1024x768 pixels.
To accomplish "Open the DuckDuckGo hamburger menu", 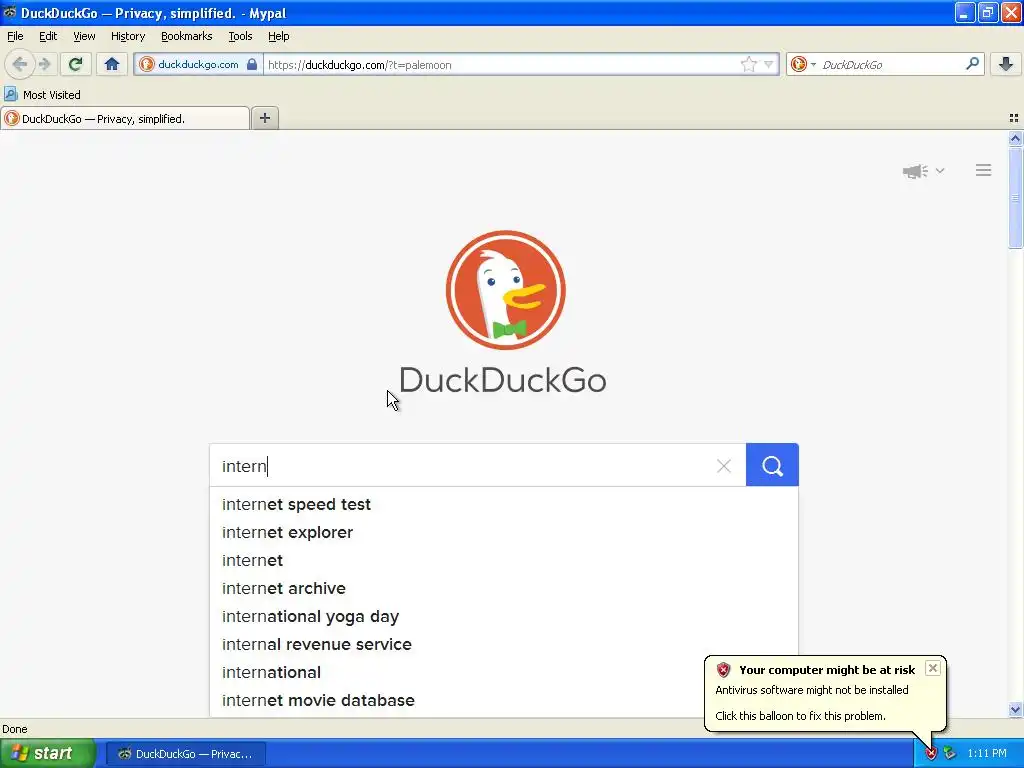I will (984, 170).
